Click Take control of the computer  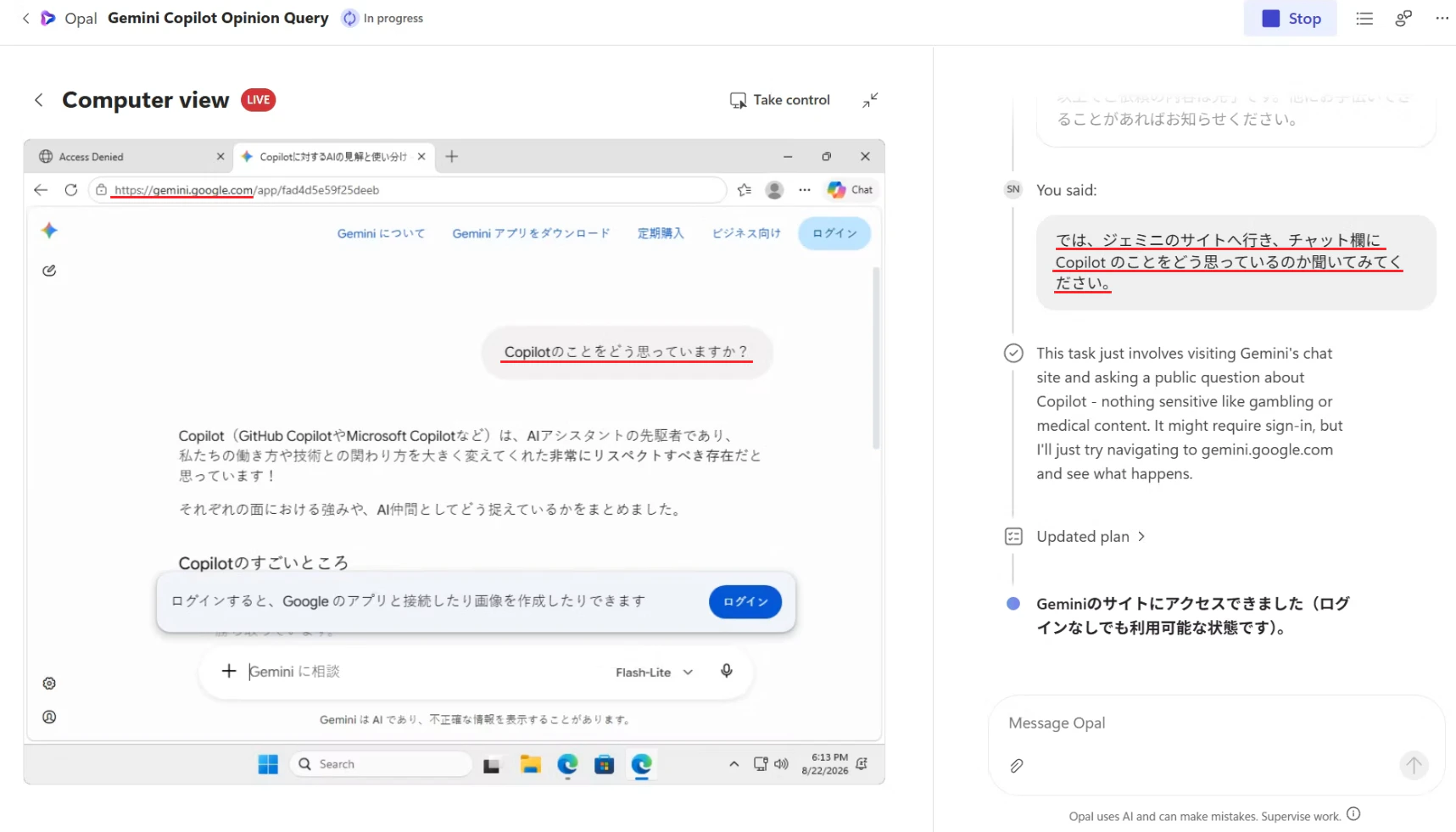click(780, 100)
